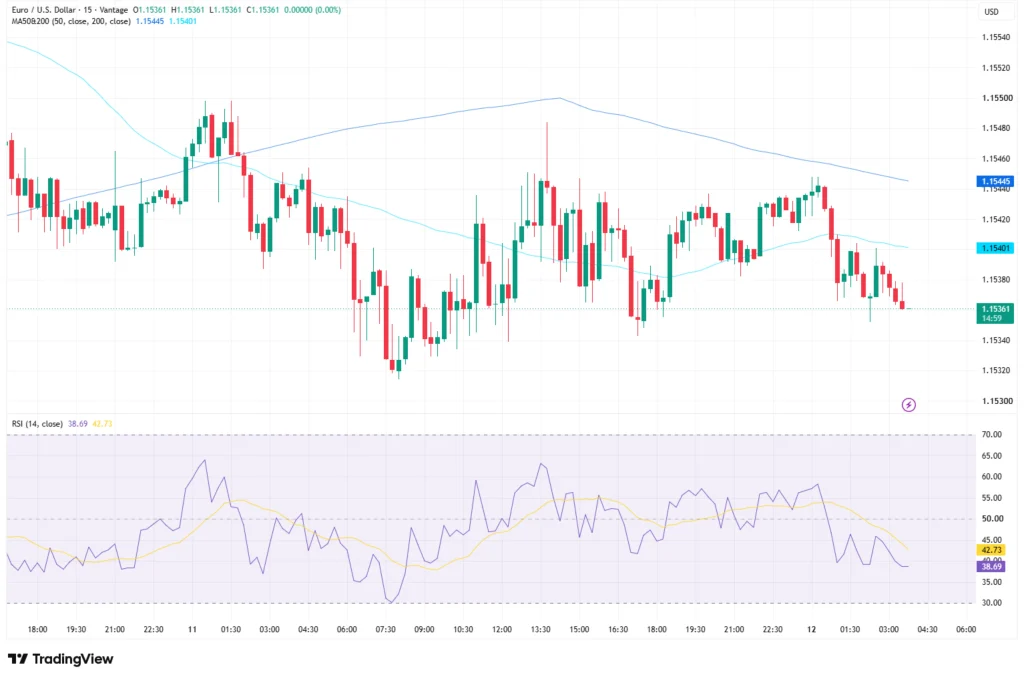This screenshot has height=679, width=1024.
Task: Click the close price C1.15361 in the header
Action: pos(263,10)
